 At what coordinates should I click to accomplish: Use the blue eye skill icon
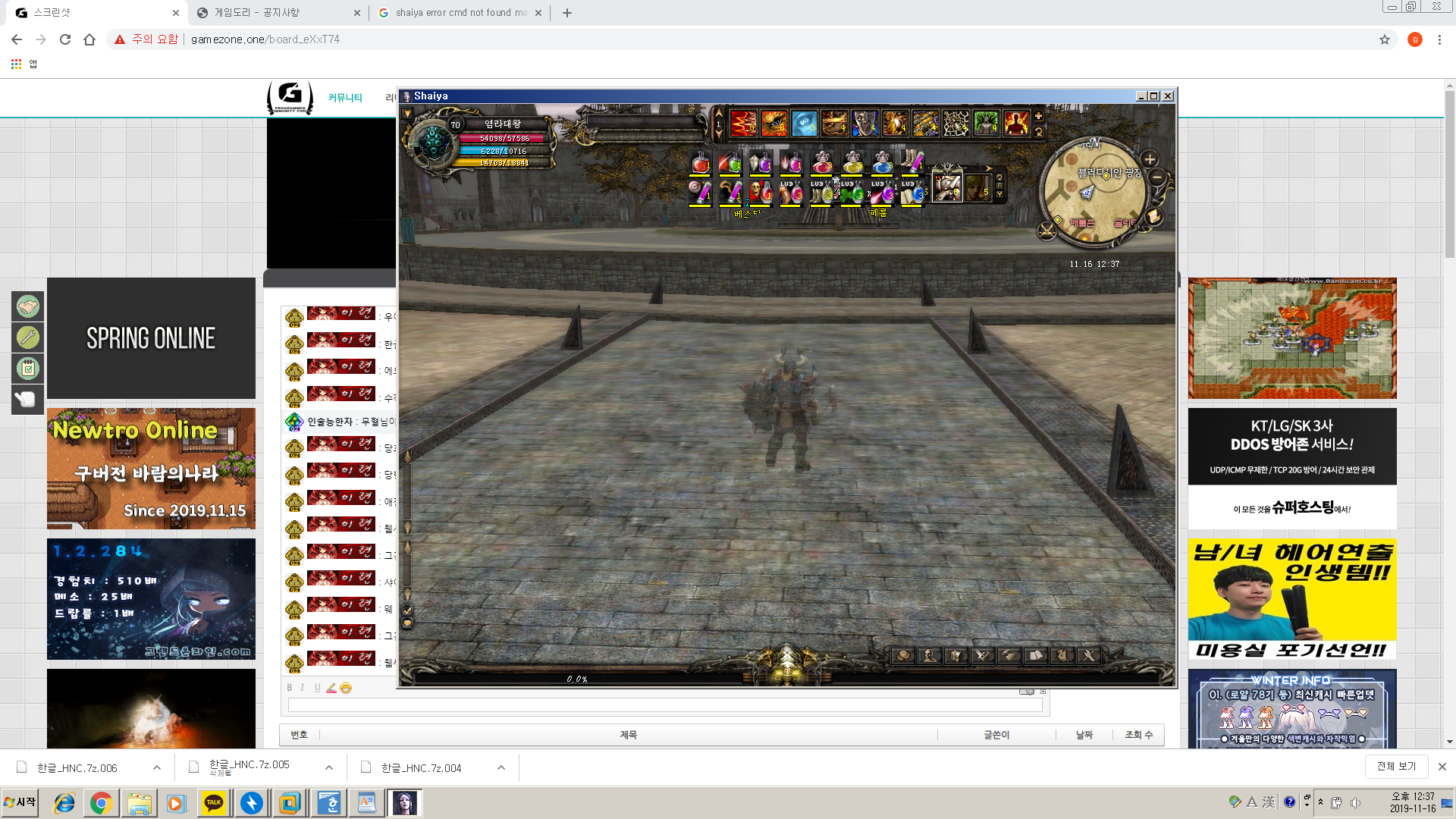(x=805, y=124)
